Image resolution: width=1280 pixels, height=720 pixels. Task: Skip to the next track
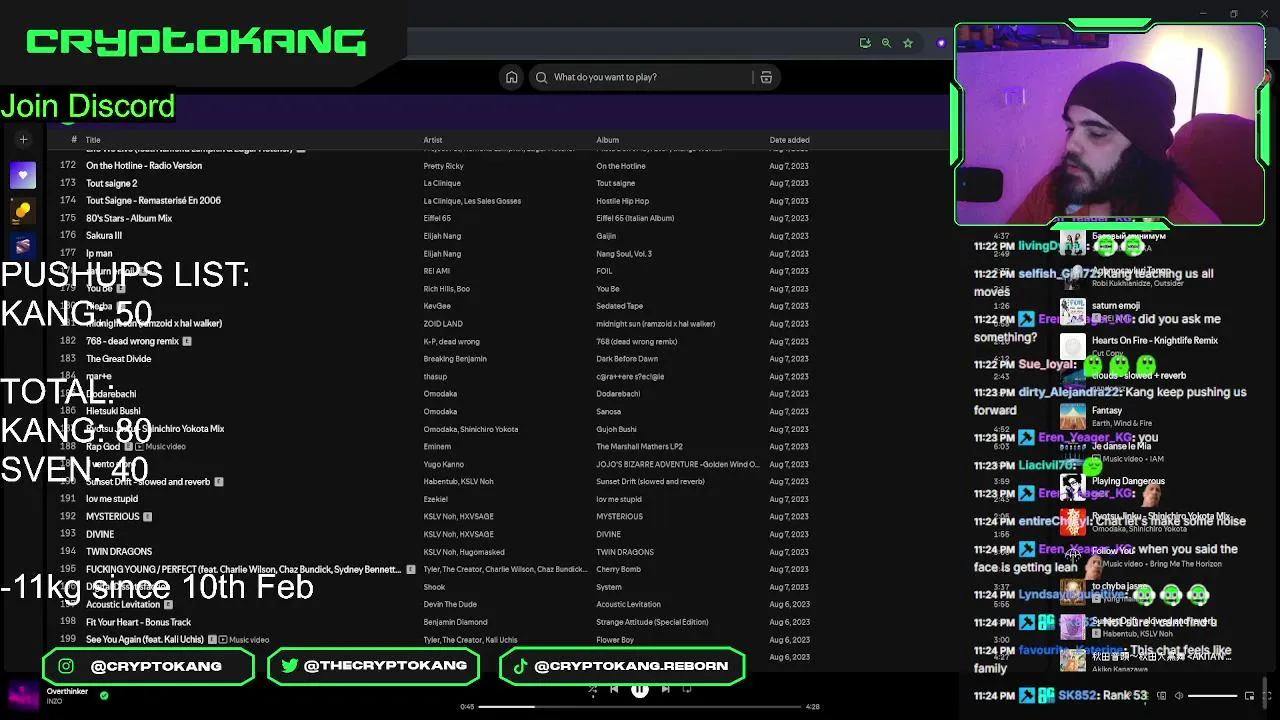tap(666, 689)
